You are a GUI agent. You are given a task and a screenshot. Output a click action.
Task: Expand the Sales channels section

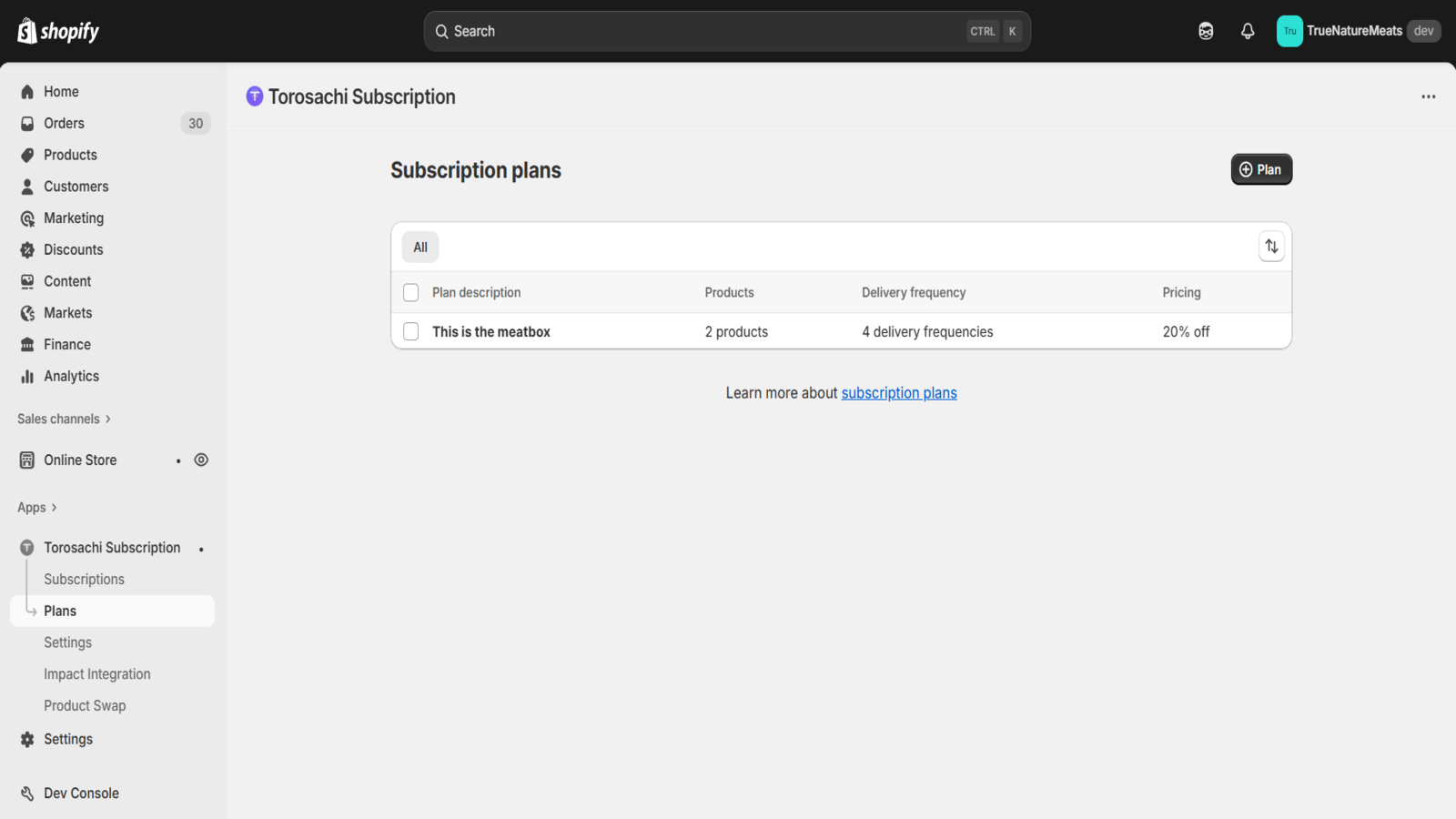coord(64,419)
